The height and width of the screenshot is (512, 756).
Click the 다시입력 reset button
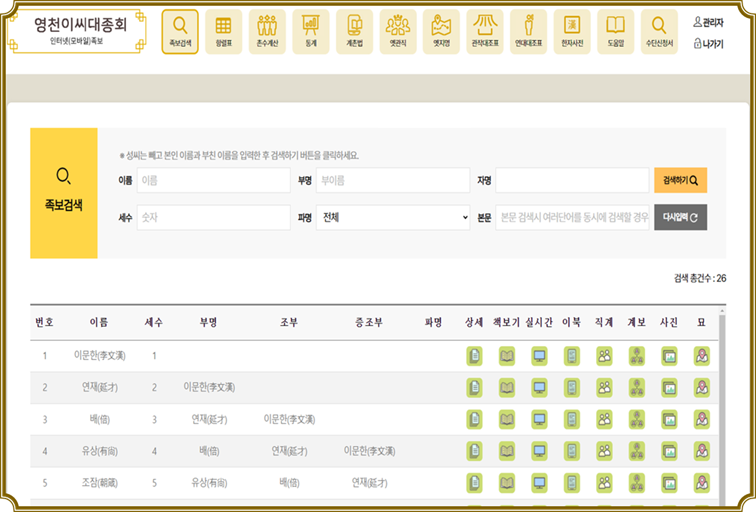680,217
